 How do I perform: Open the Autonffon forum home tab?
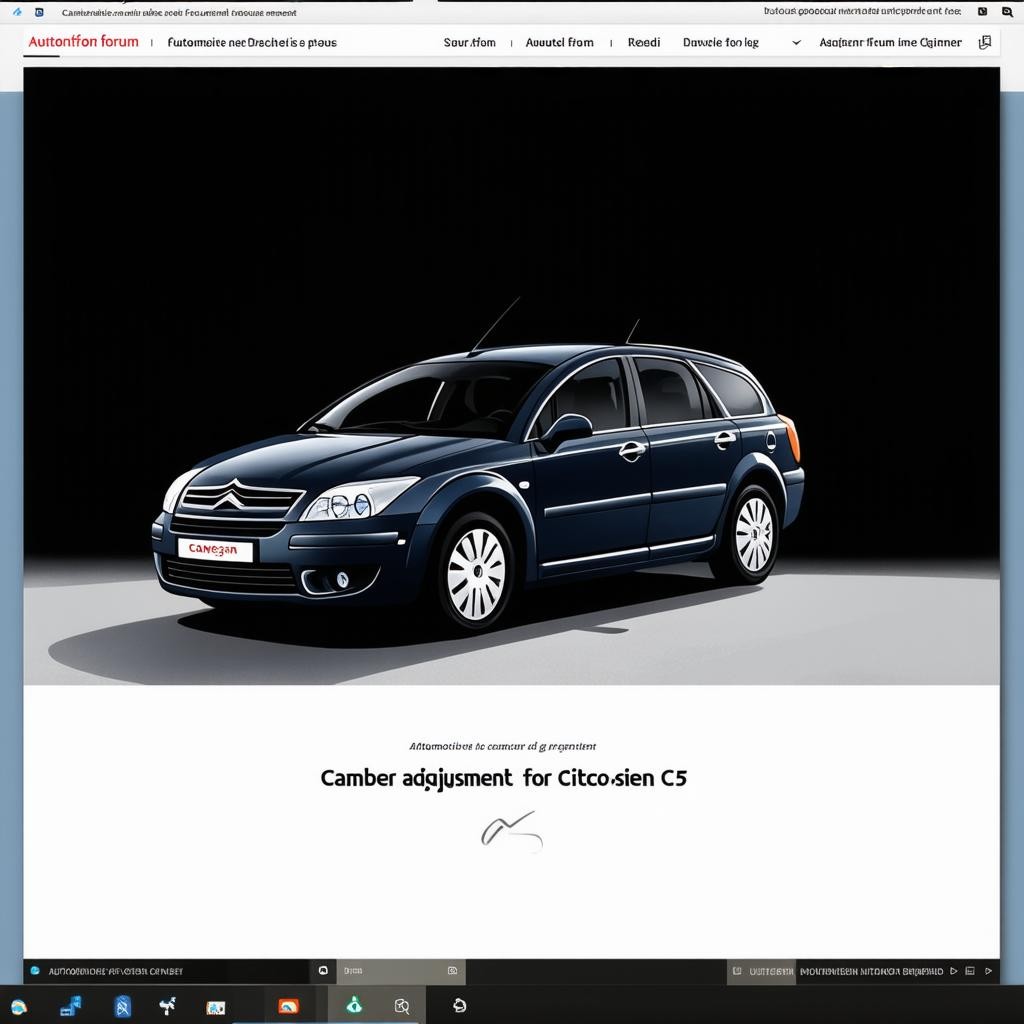[84, 42]
